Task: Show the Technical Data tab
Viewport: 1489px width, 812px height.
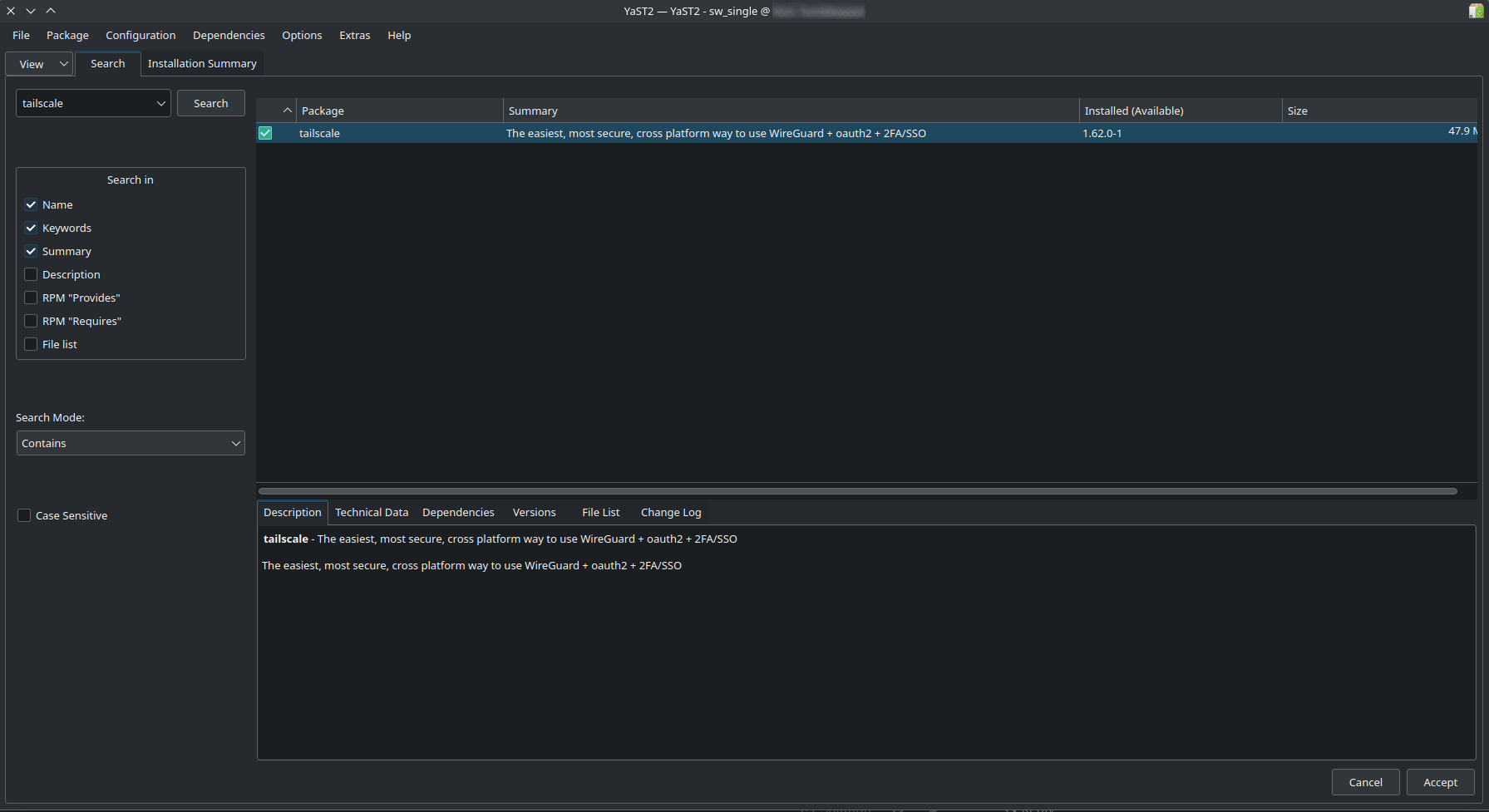Action: [372, 512]
